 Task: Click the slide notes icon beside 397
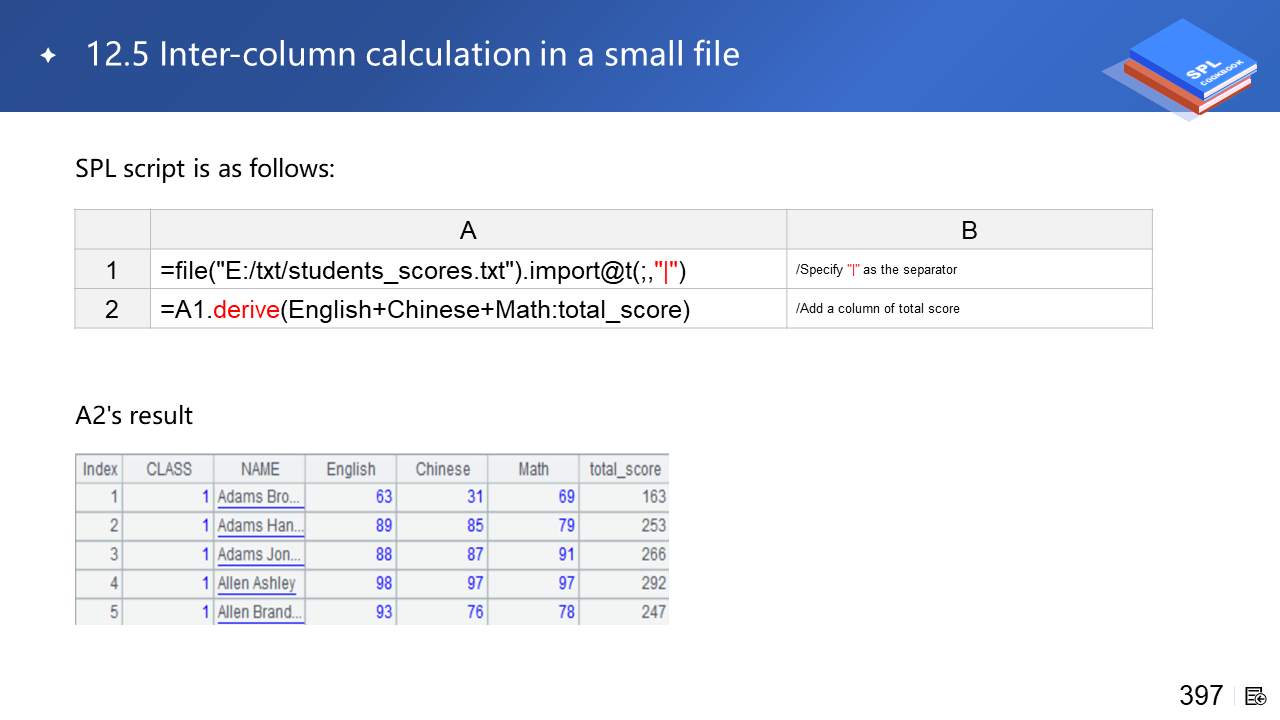pyautogui.click(x=1255, y=696)
